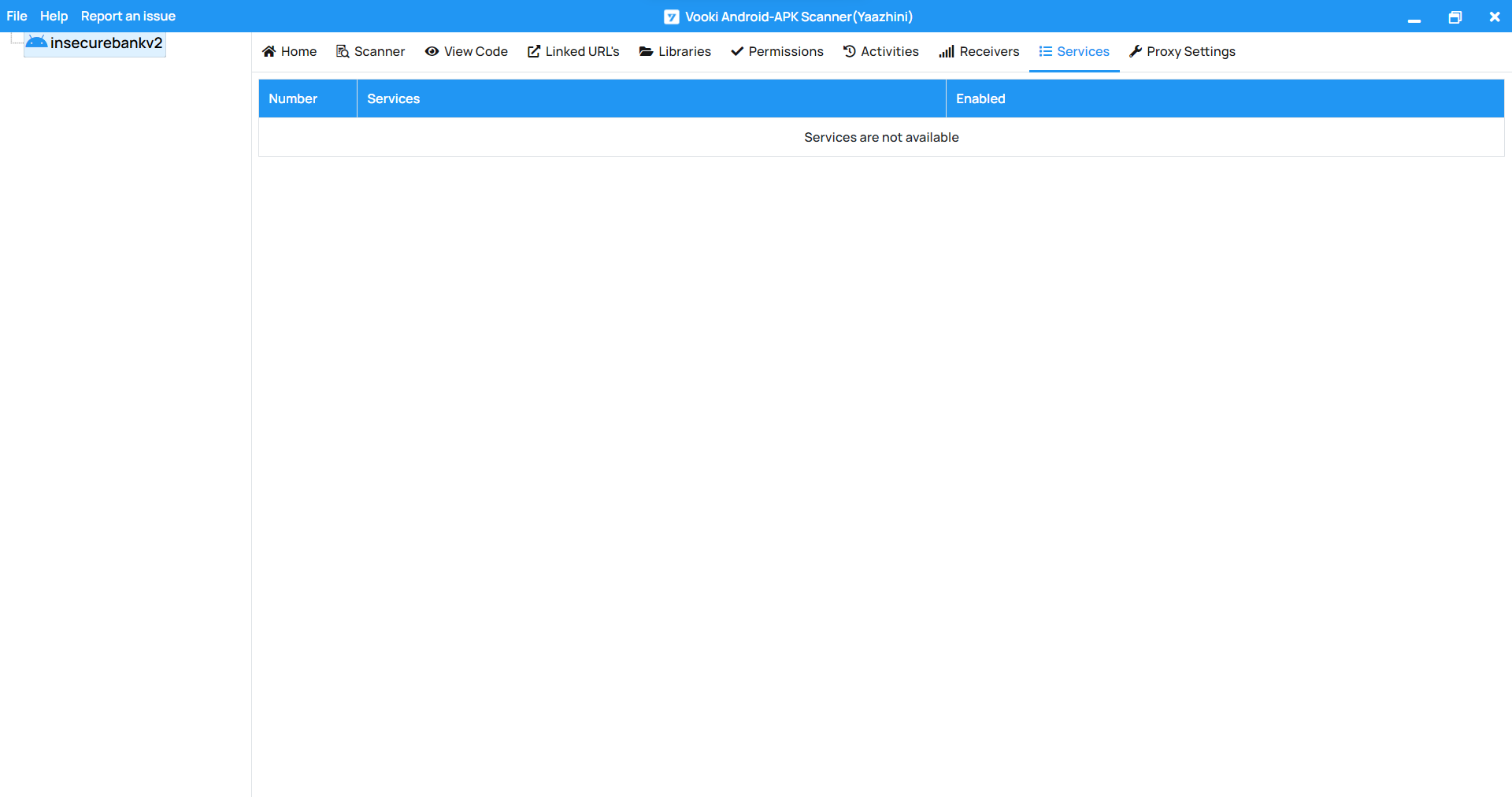Viewport: 1512px width, 797px height.
Task: Click the Home house icon
Action: 269,51
